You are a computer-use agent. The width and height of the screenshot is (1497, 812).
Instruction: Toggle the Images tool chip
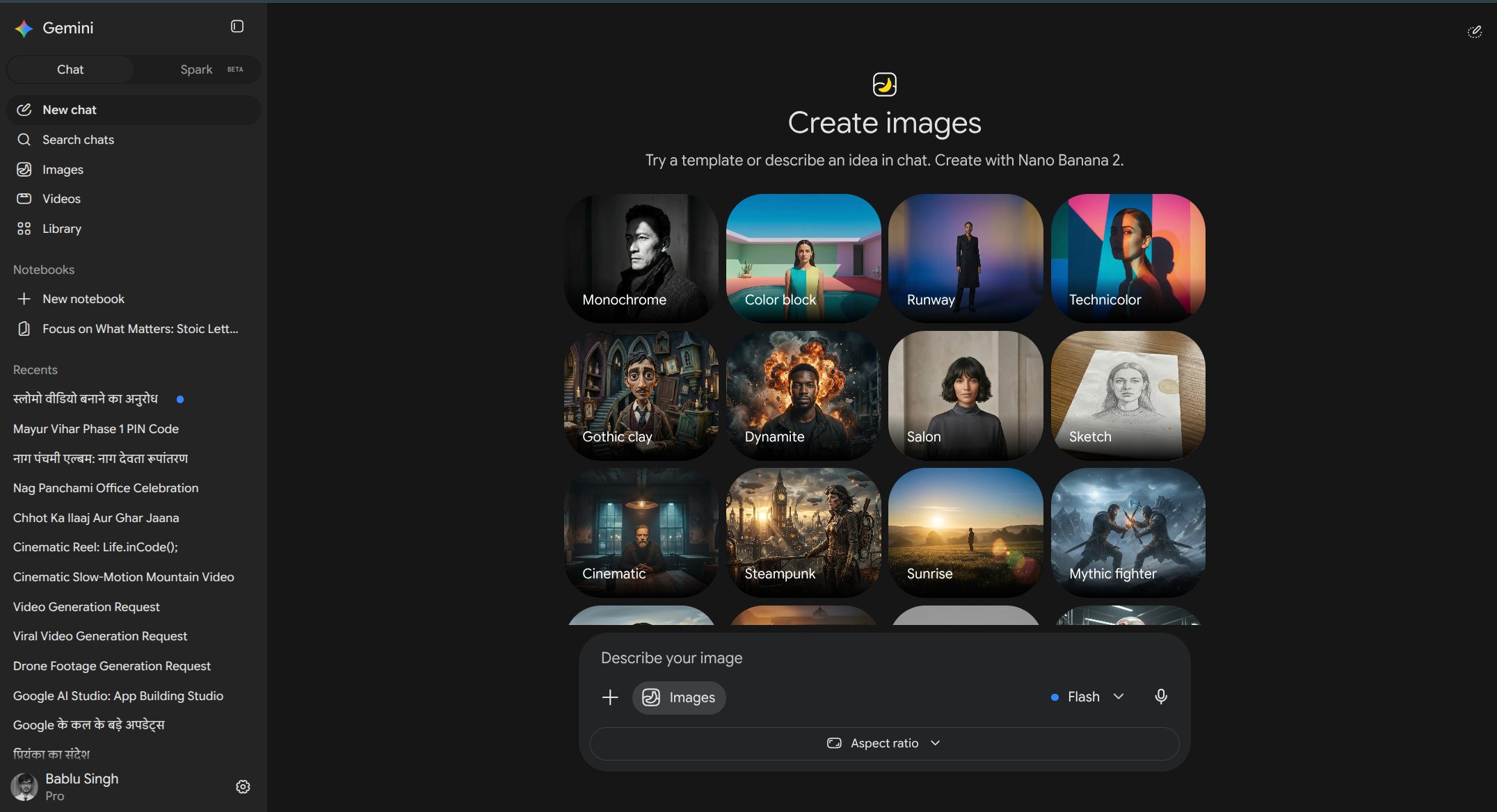[x=679, y=697]
